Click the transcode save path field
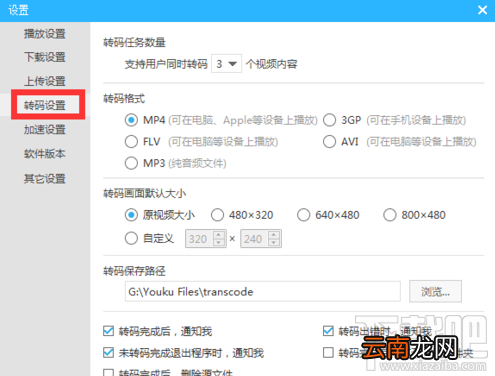This screenshot has width=495, height=376. pos(263,291)
